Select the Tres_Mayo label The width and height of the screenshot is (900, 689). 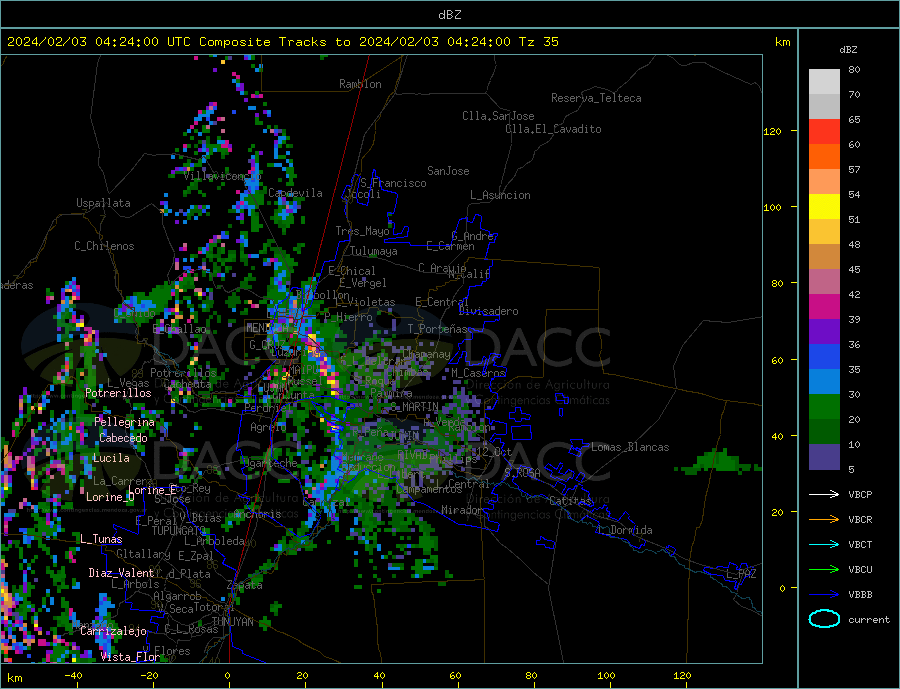coord(362,231)
